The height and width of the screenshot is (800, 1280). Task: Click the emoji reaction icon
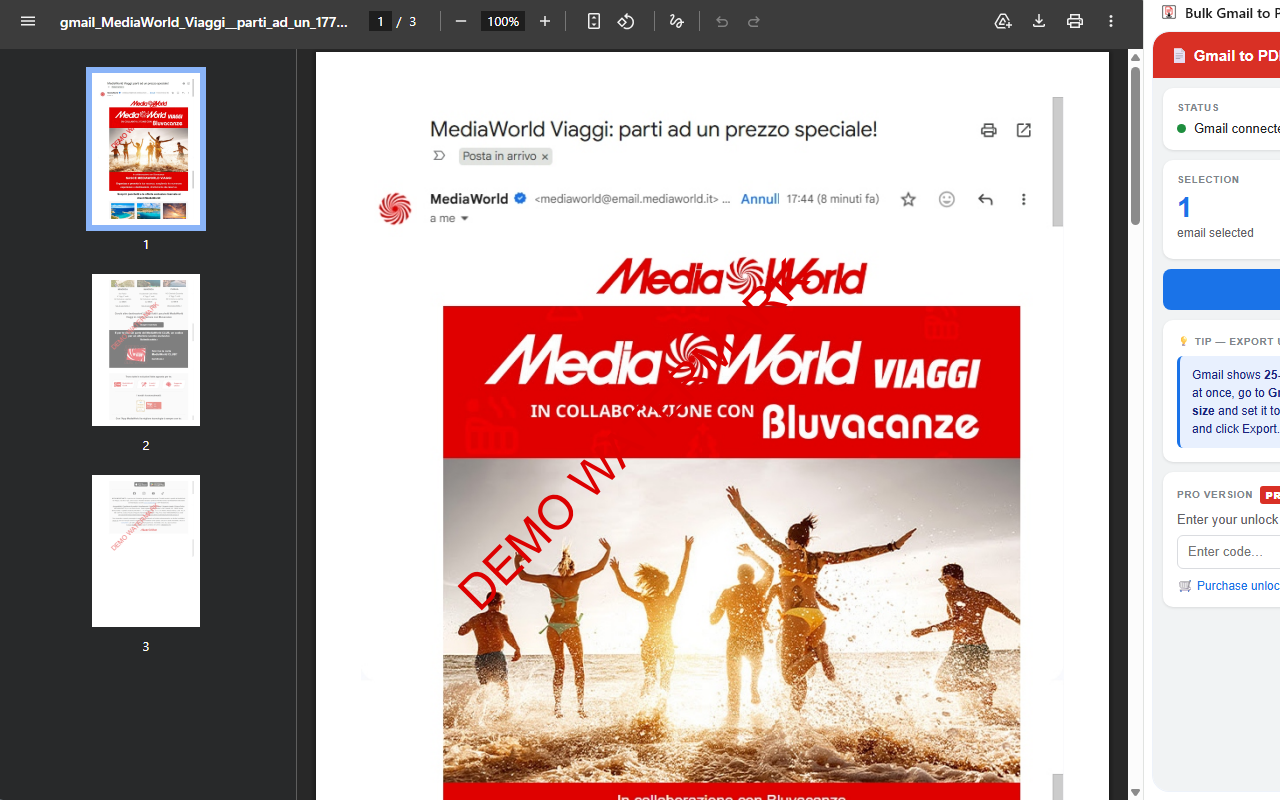pyautogui.click(x=947, y=200)
